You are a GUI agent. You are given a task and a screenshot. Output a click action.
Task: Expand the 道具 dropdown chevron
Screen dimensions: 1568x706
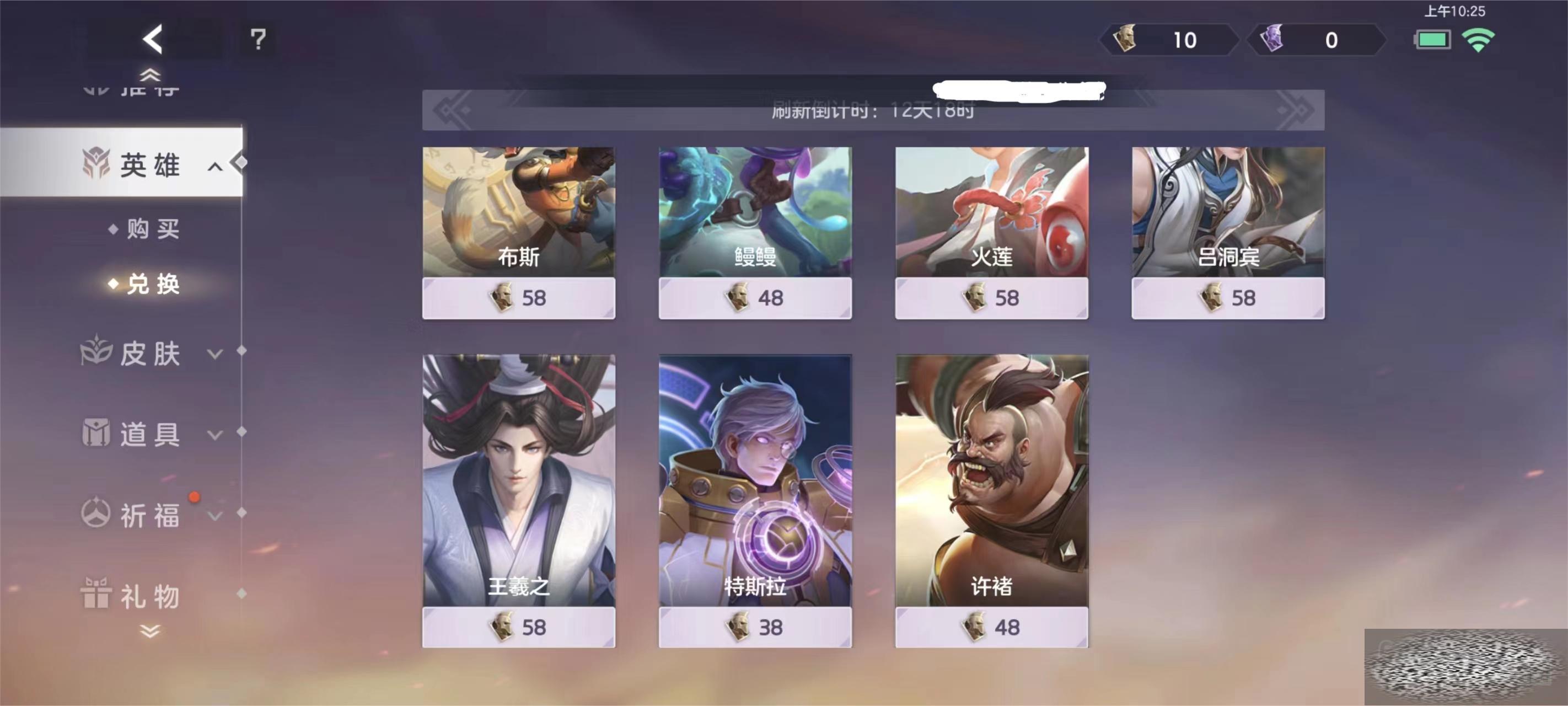coord(215,435)
